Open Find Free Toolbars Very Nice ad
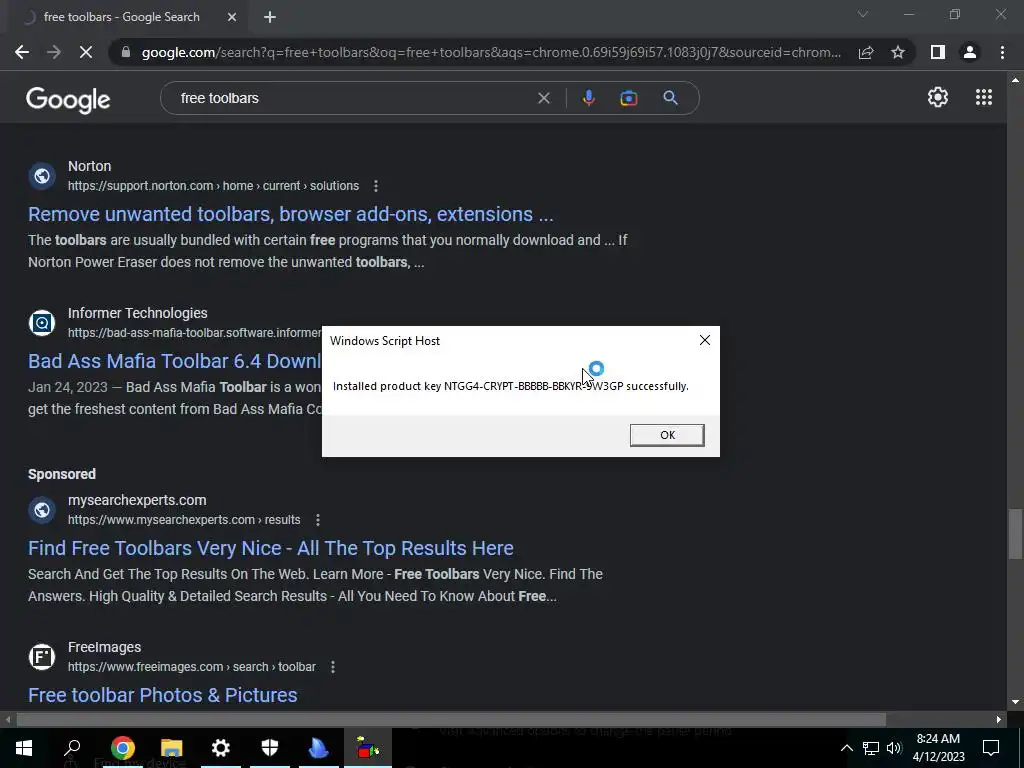Viewport: 1024px width, 768px height. pos(270,548)
